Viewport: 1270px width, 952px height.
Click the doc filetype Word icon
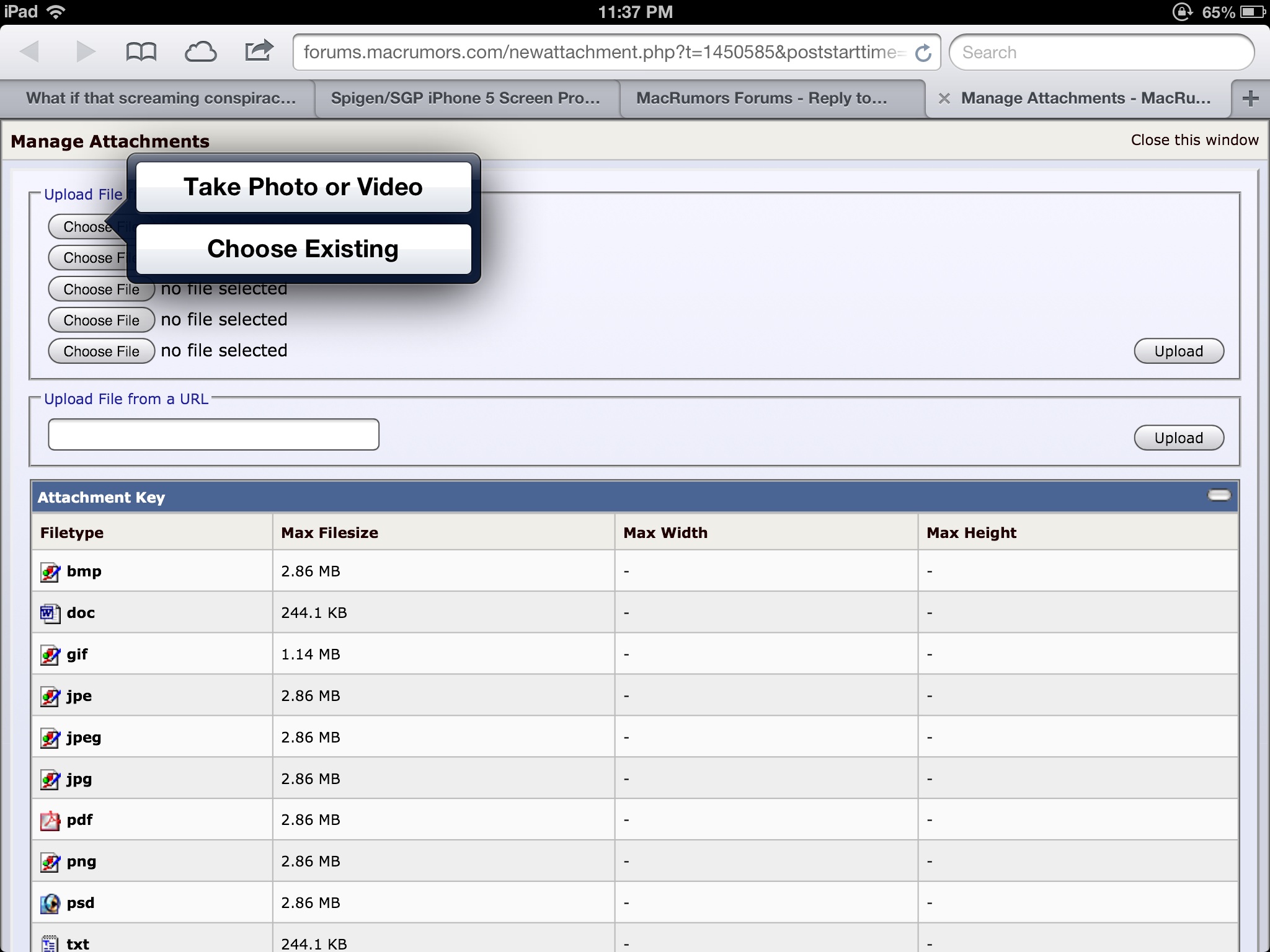coord(50,614)
